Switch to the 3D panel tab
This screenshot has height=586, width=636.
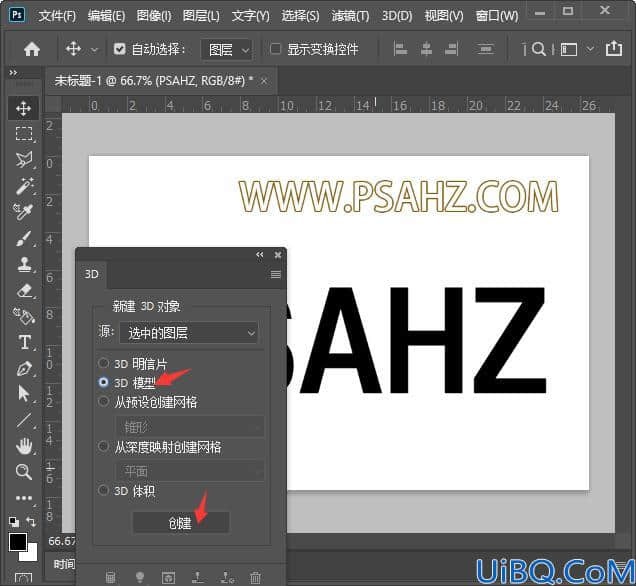tap(92, 274)
